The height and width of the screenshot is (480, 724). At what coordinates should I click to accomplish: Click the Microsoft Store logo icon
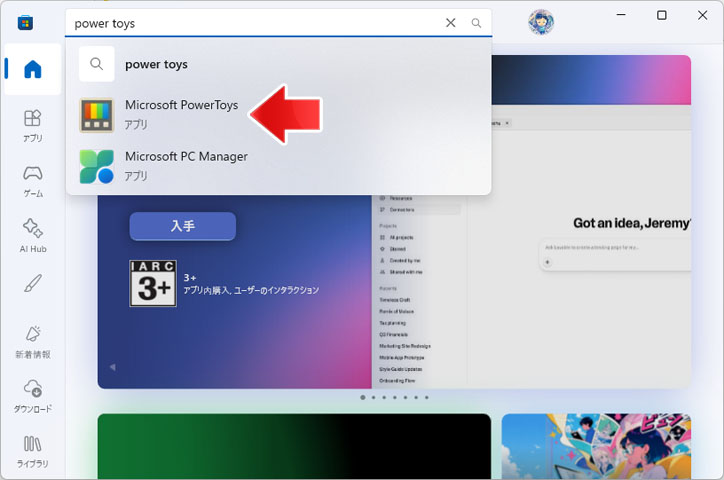click(x=25, y=22)
